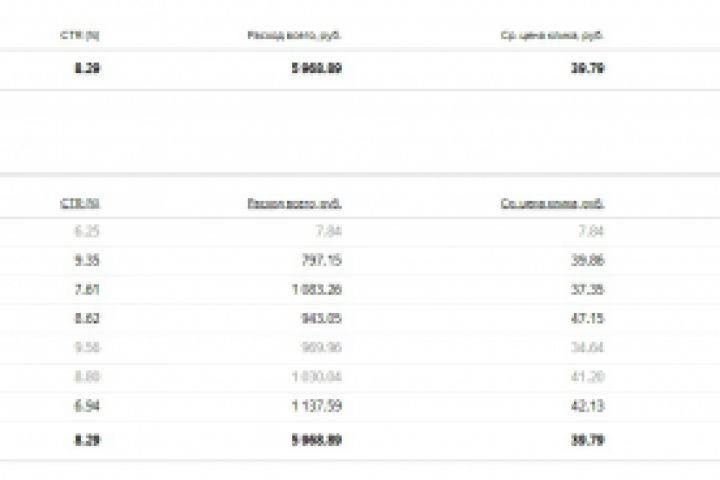Click the CTR (%) header in the top summary table

click(86, 36)
